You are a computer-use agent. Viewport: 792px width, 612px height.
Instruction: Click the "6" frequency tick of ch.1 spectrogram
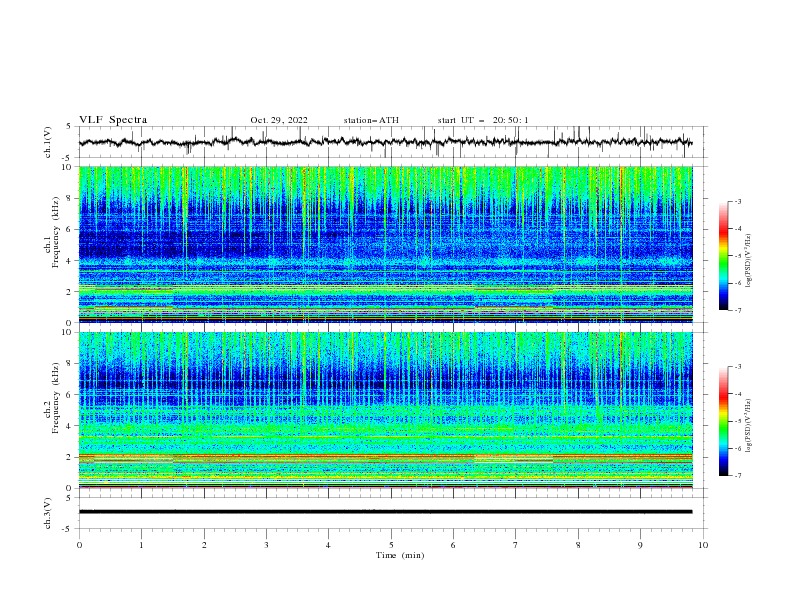point(70,229)
